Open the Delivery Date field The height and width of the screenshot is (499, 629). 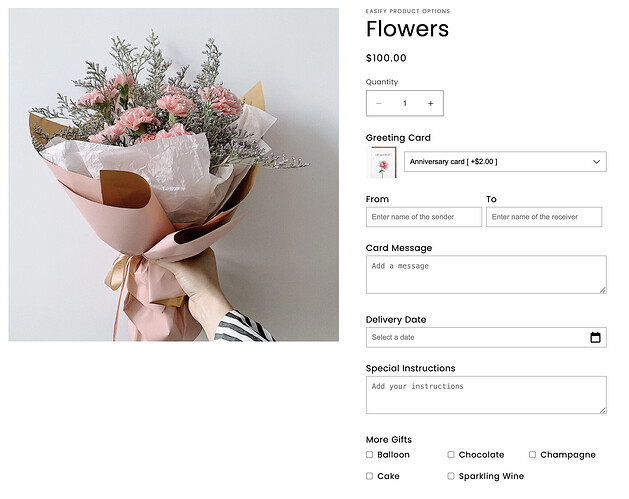(475, 338)
